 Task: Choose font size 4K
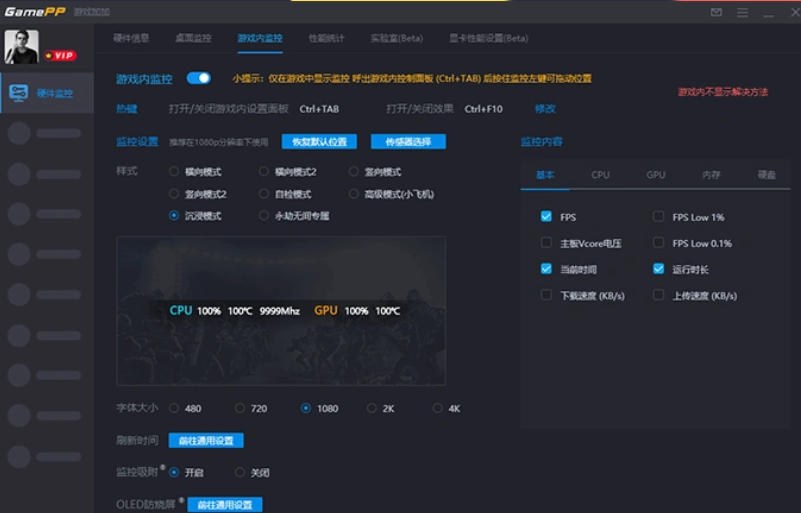(437, 408)
